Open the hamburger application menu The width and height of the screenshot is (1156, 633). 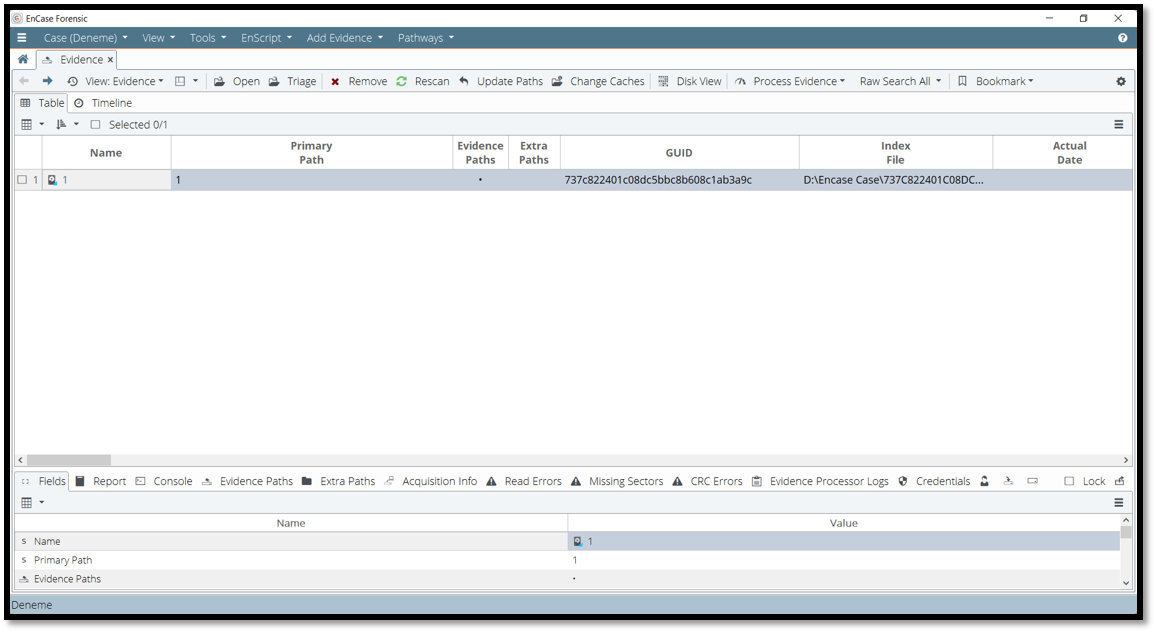(x=22, y=38)
